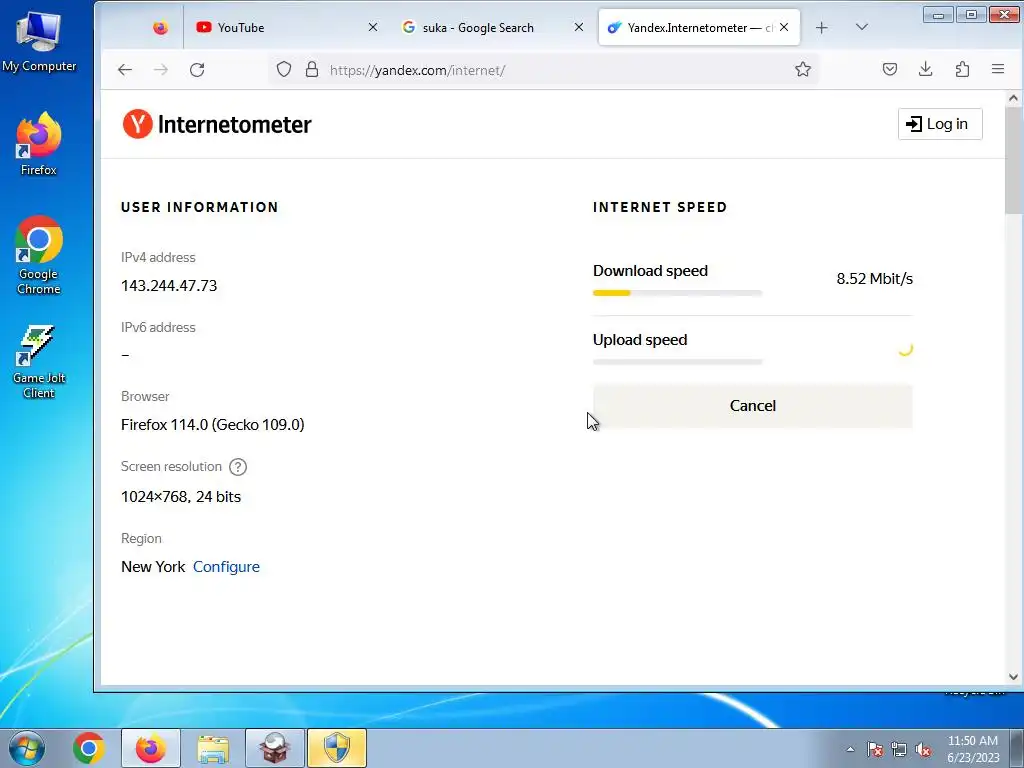This screenshot has height=768, width=1024.
Task: Close the suka - Google Search tab
Action: (x=579, y=27)
